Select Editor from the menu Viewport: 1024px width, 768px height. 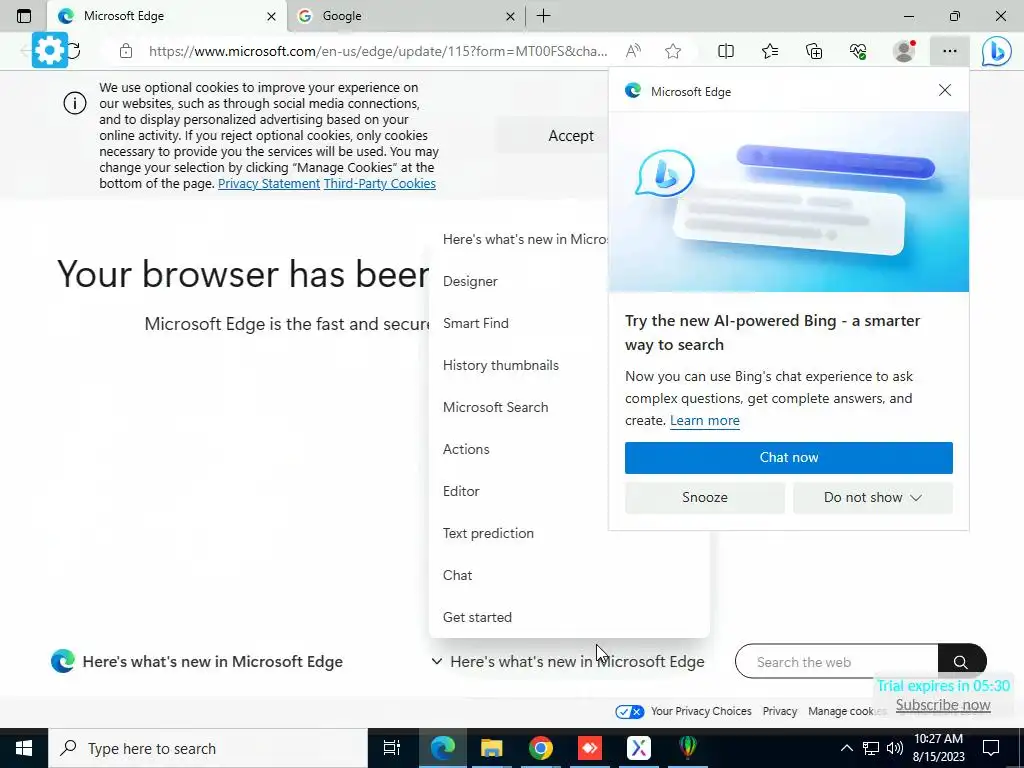click(x=461, y=491)
